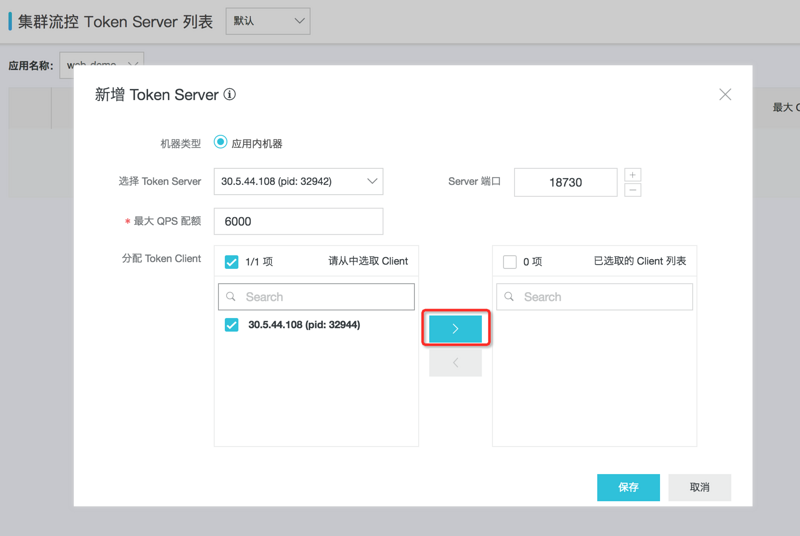Cancel the dialog with 取消
Screen dimensions: 800x536
coord(699,487)
